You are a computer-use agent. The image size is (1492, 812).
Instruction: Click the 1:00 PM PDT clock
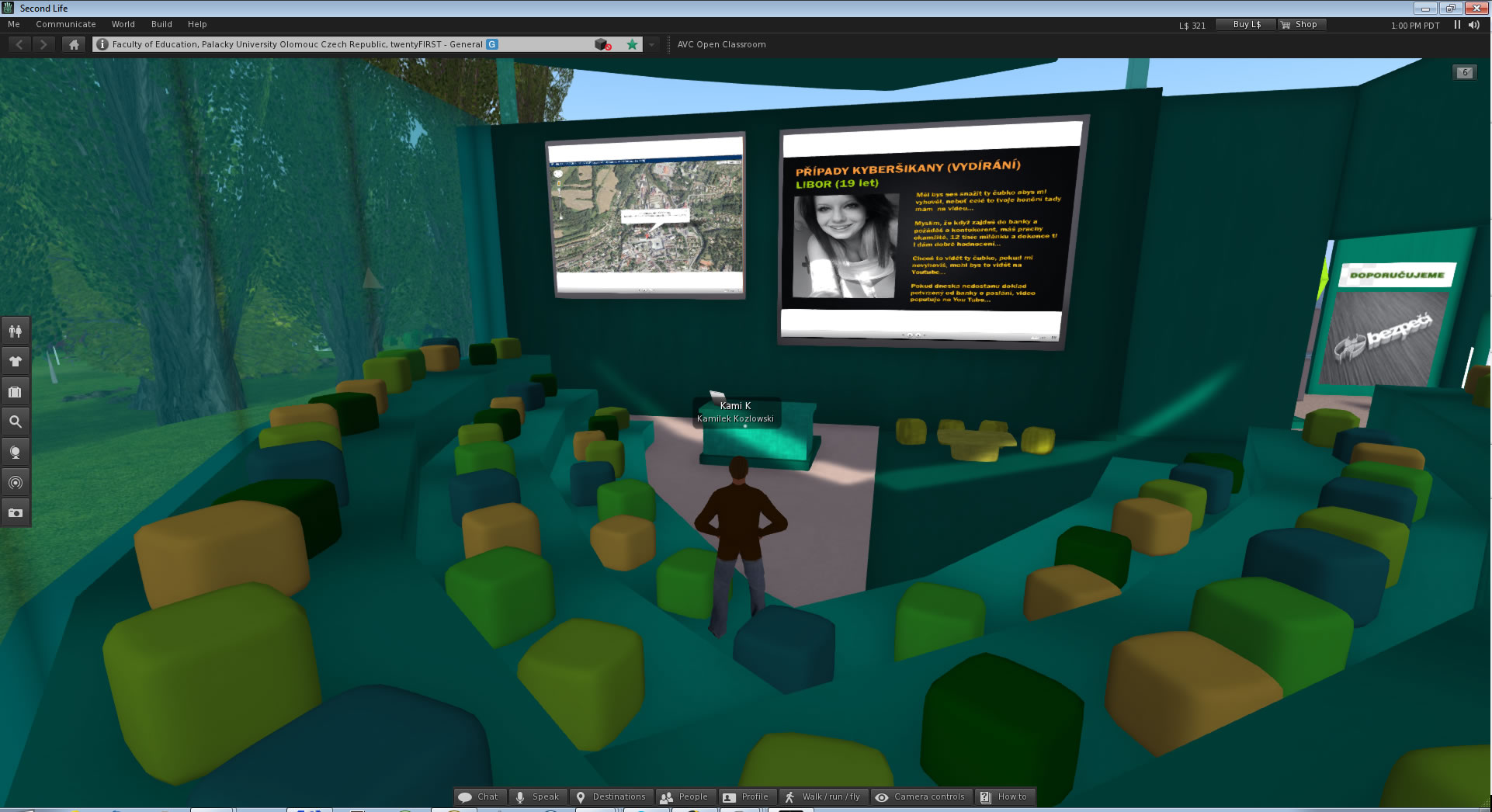tap(1415, 26)
